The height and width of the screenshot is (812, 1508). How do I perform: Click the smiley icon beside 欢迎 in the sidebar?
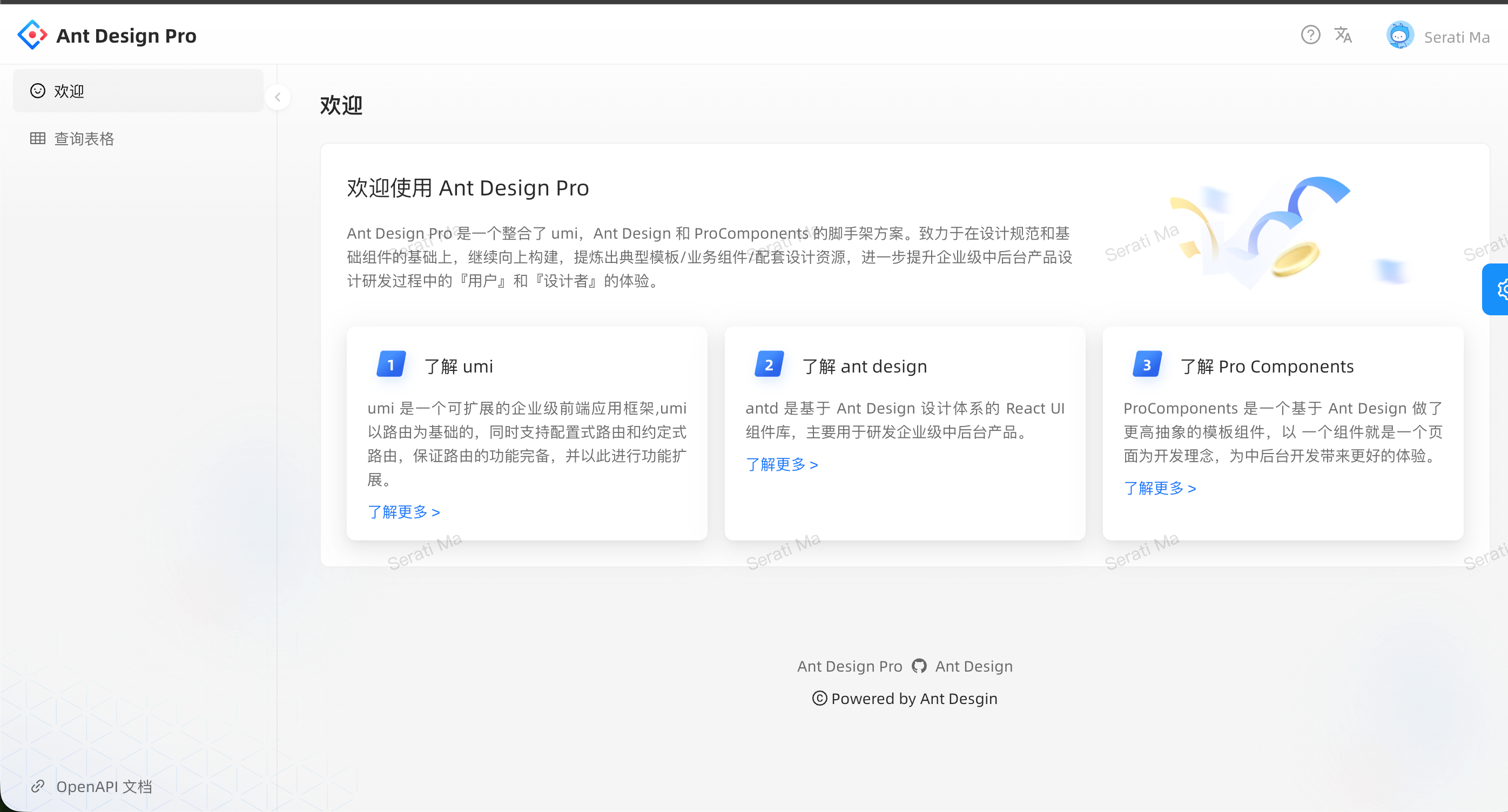click(x=38, y=91)
